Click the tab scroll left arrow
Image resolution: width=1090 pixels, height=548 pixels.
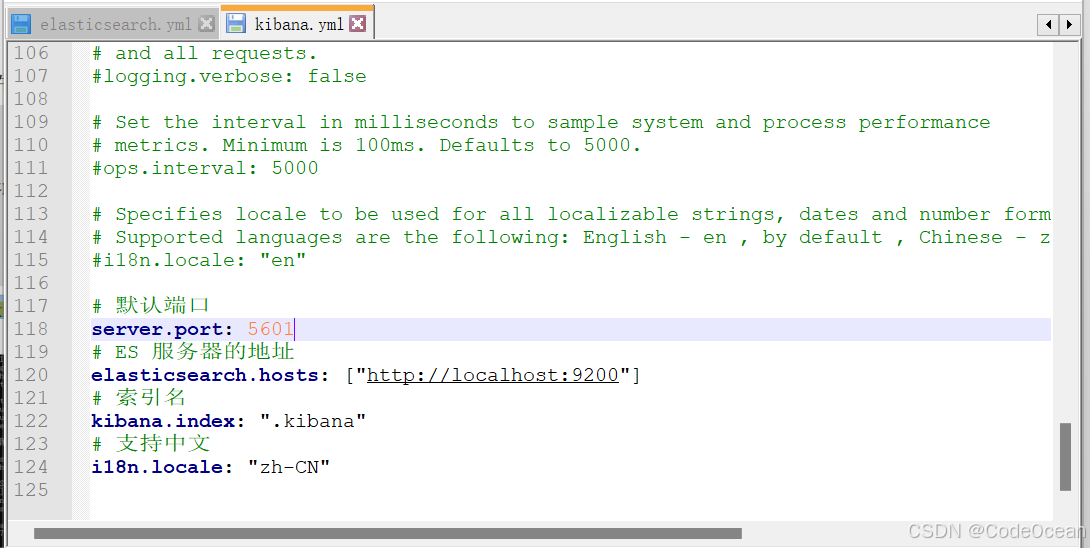point(1048,25)
